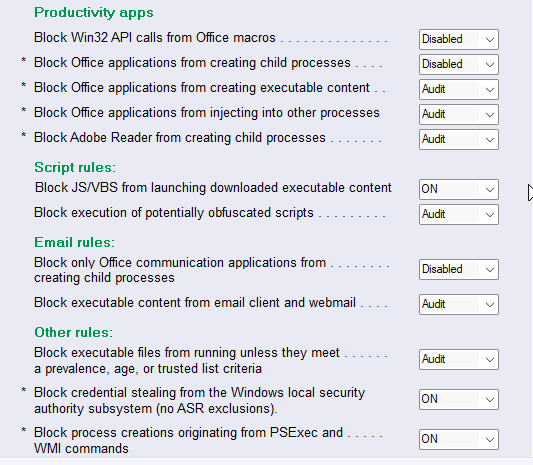Open dropdown for Office apps creating child processes
533x465 pixels.
click(x=459, y=64)
